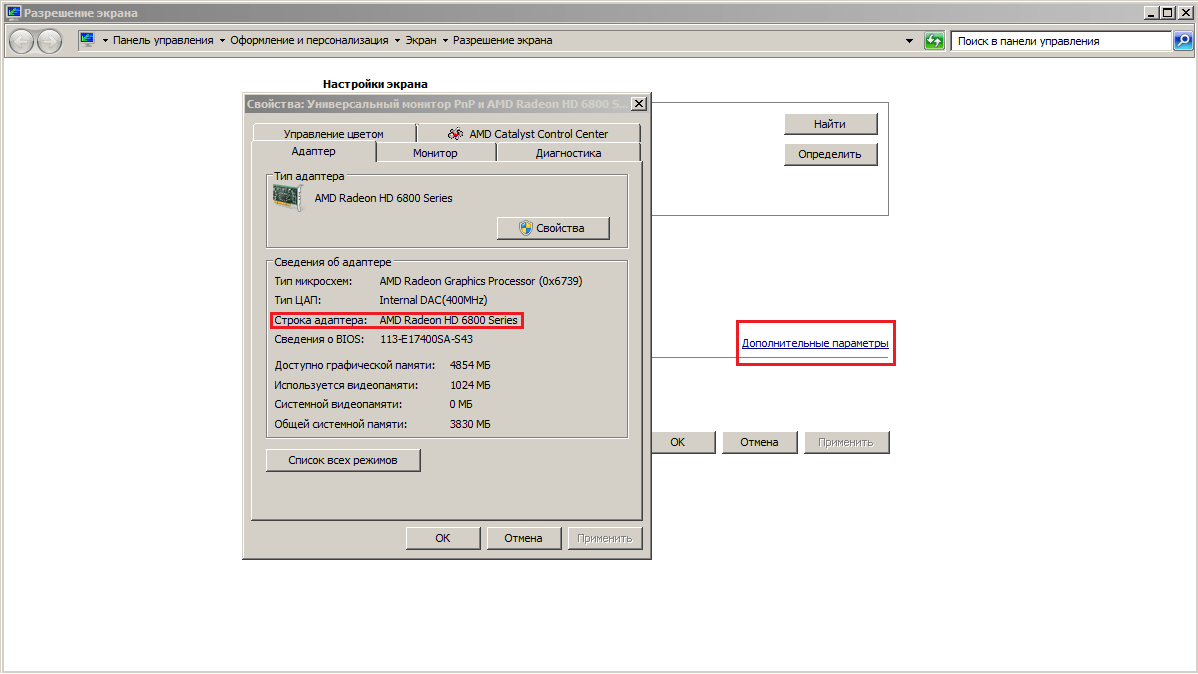Click AMD Radeon Graphics Processor (0x6739) text
The height and width of the screenshot is (674, 1198).
pyautogui.click(x=481, y=281)
